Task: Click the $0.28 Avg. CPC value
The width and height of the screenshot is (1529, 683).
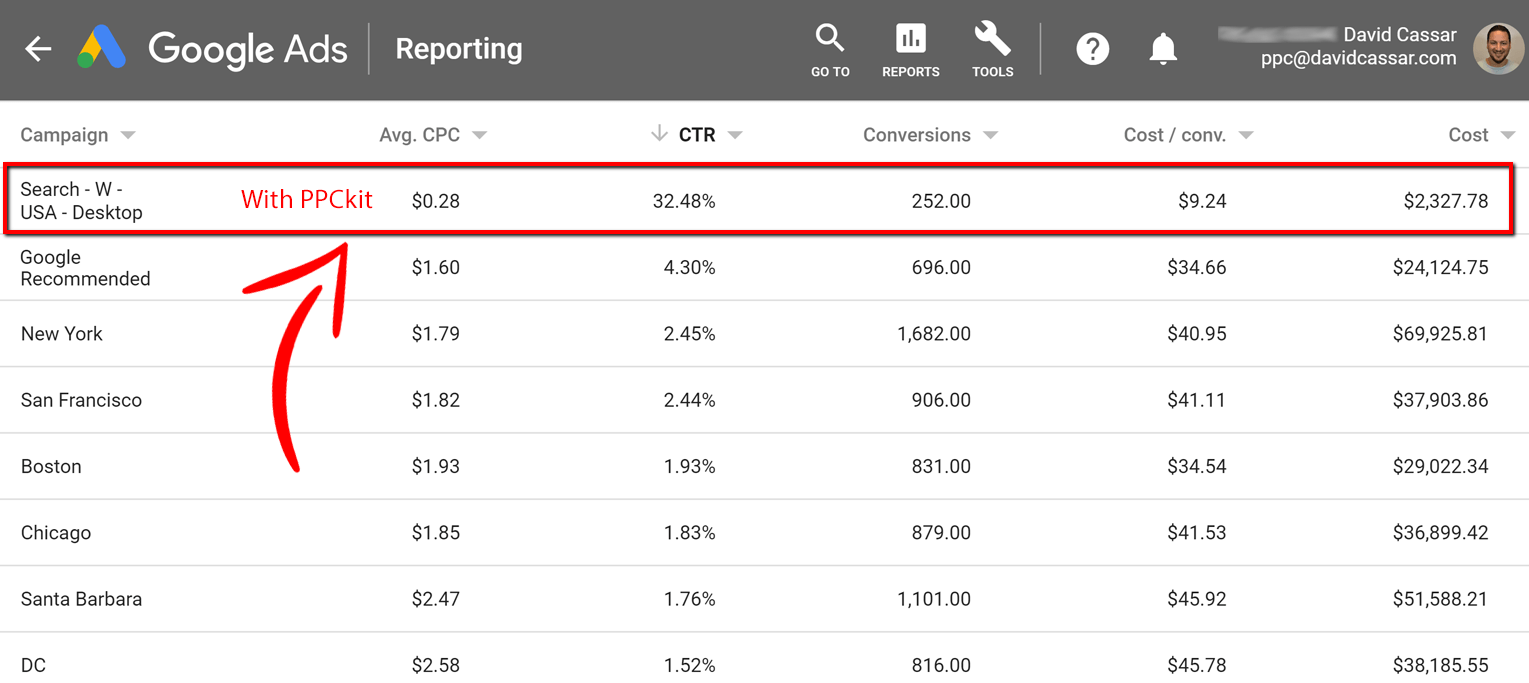Action: [436, 201]
